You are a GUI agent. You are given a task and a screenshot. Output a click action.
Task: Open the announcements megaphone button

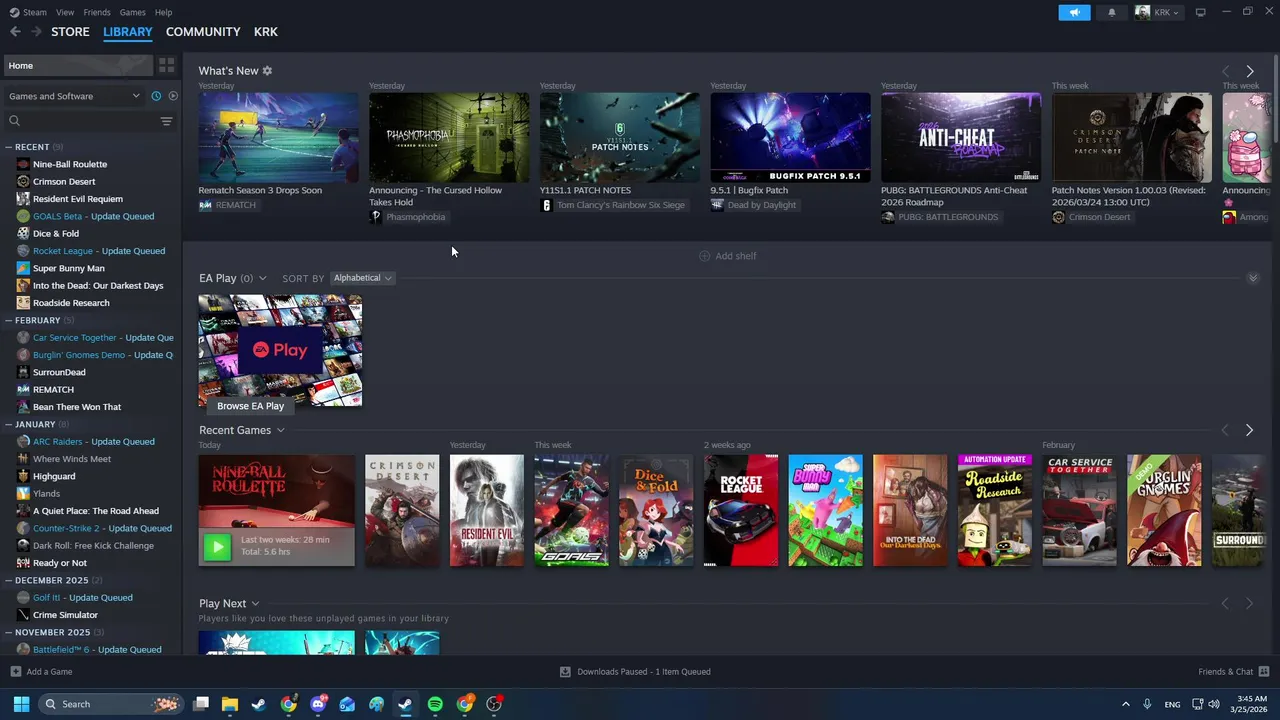pyautogui.click(x=1074, y=12)
